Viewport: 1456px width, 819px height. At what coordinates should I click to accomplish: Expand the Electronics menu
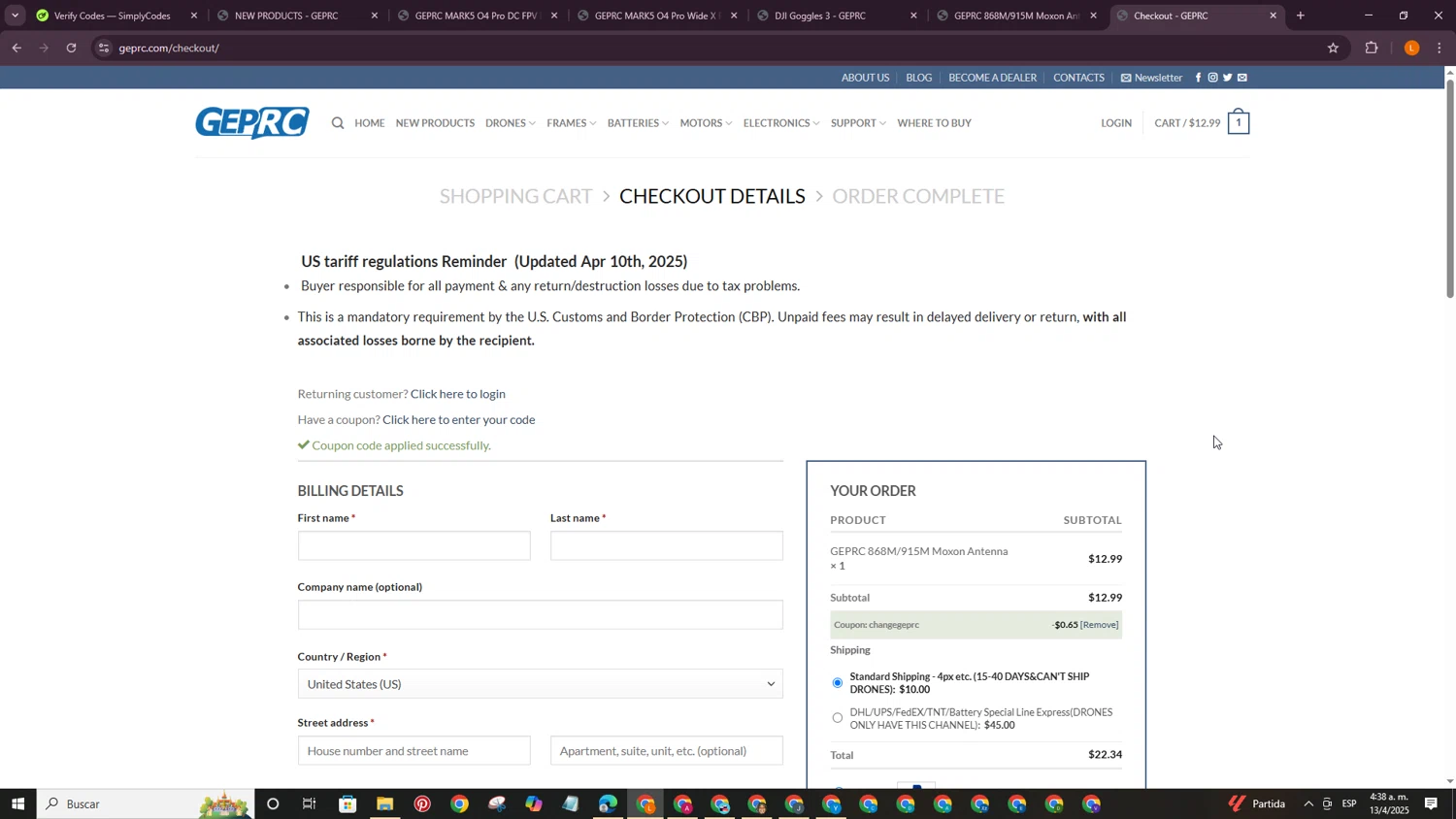780,123
